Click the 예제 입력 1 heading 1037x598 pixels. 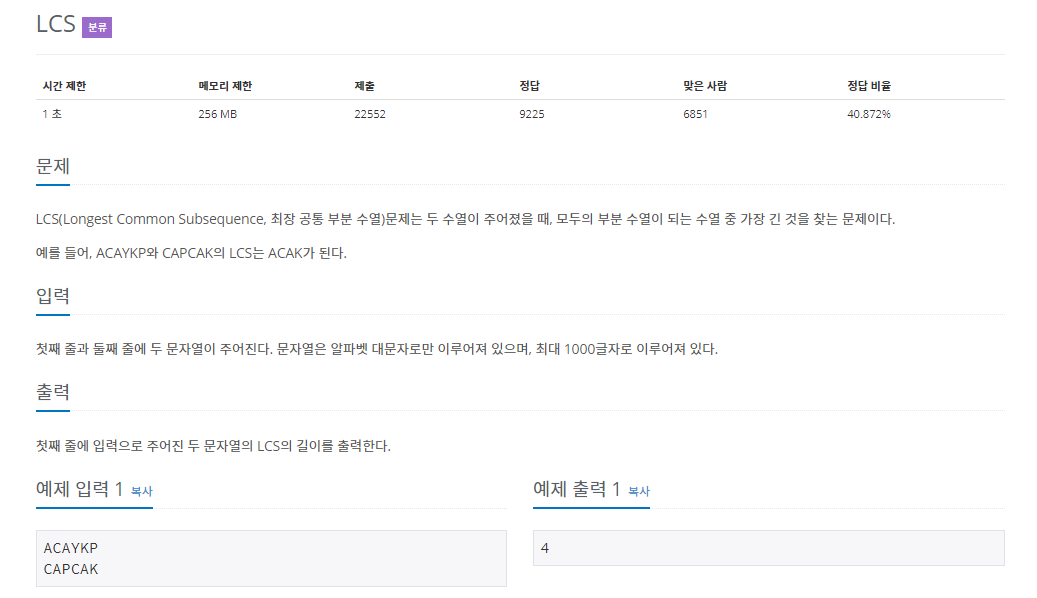79,489
